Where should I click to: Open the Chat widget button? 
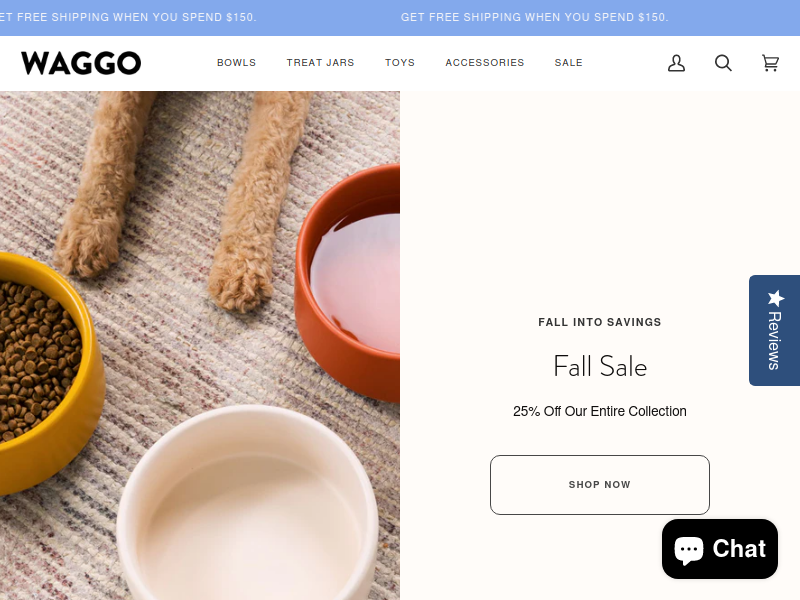tap(720, 549)
